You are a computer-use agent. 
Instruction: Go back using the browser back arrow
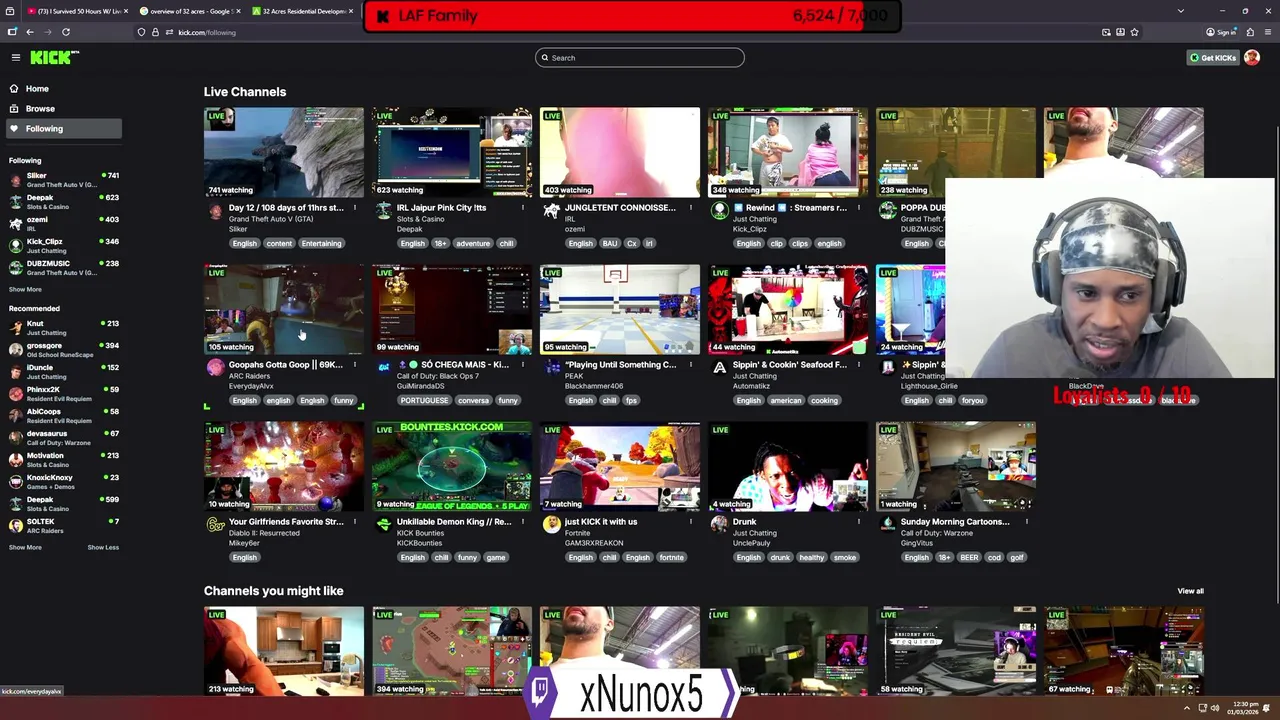[x=30, y=32]
